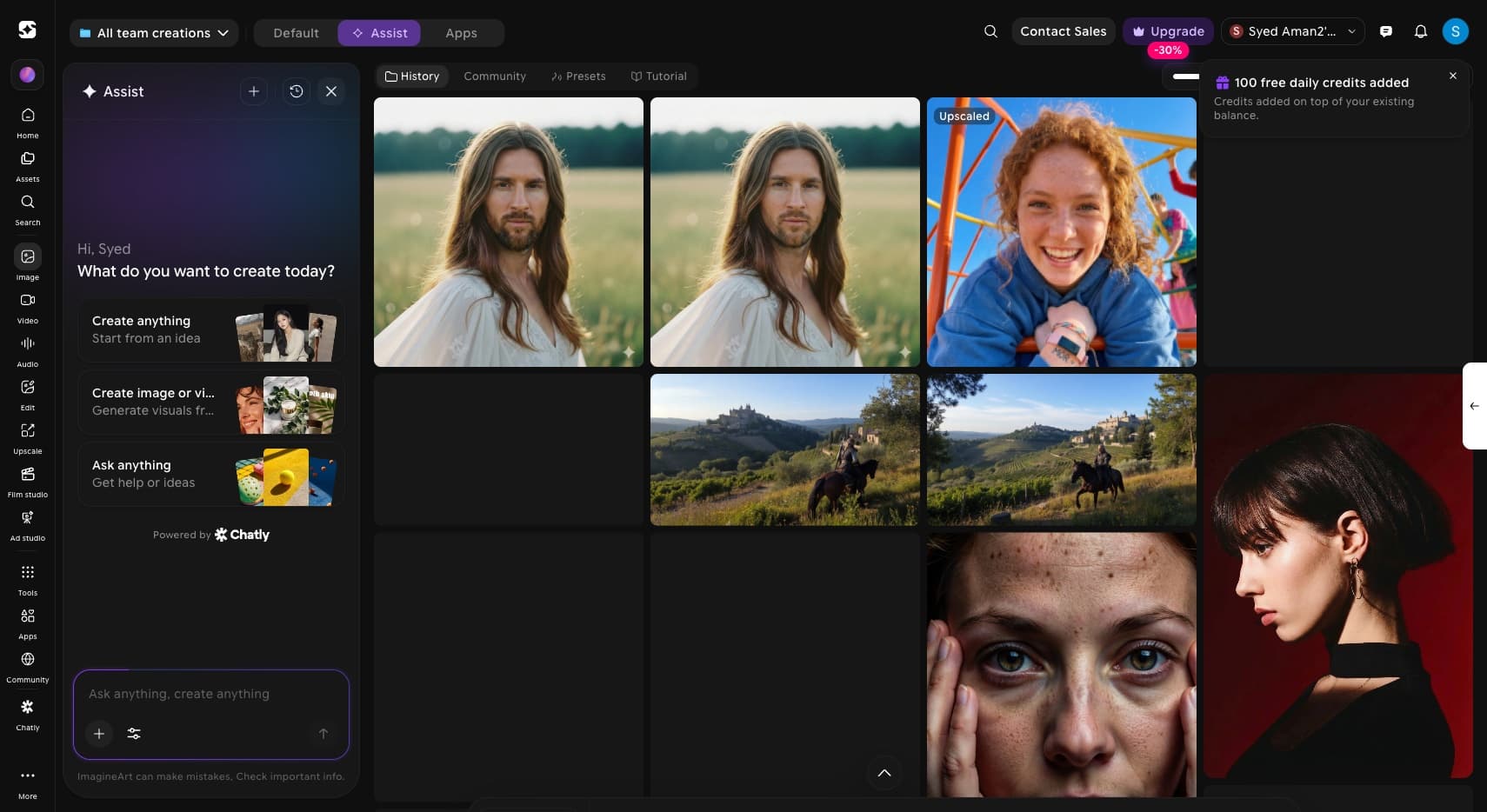The width and height of the screenshot is (1487, 812).
Task: Open Tools grid in sidebar
Action: click(28, 580)
